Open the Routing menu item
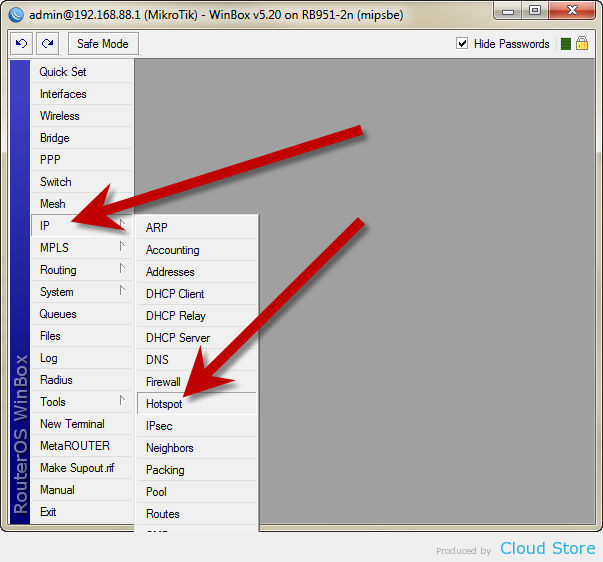The height and width of the screenshot is (562, 603). click(82, 270)
